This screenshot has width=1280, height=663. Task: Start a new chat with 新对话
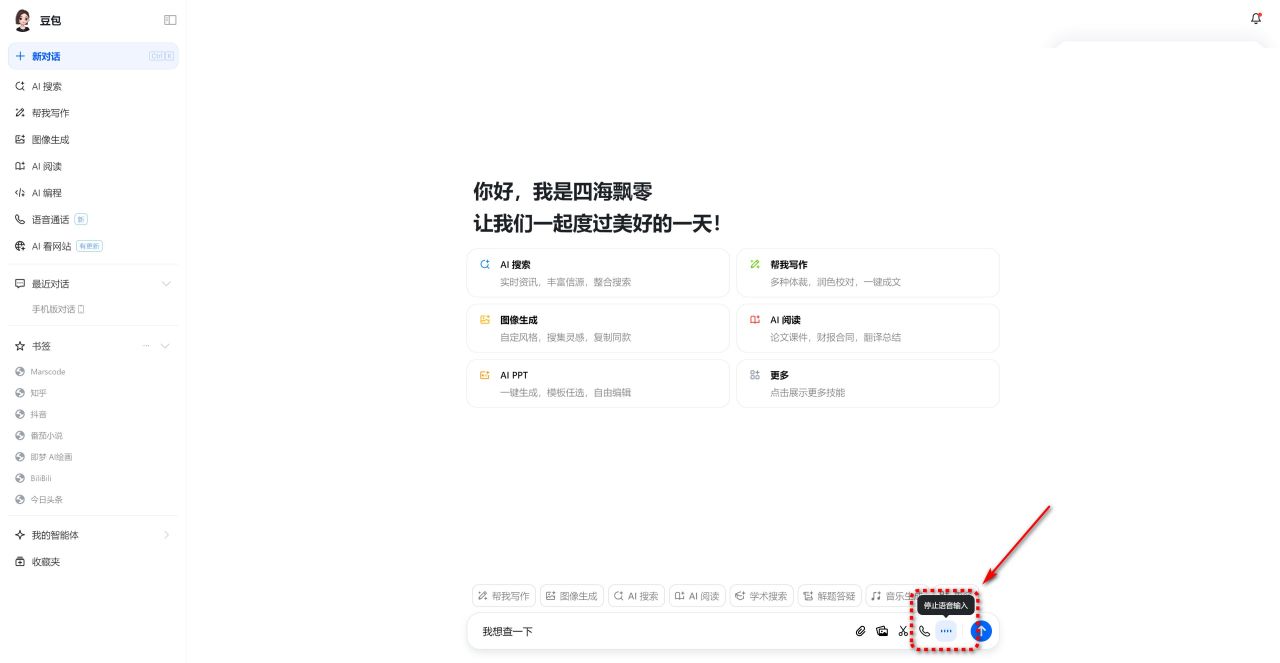[93, 56]
